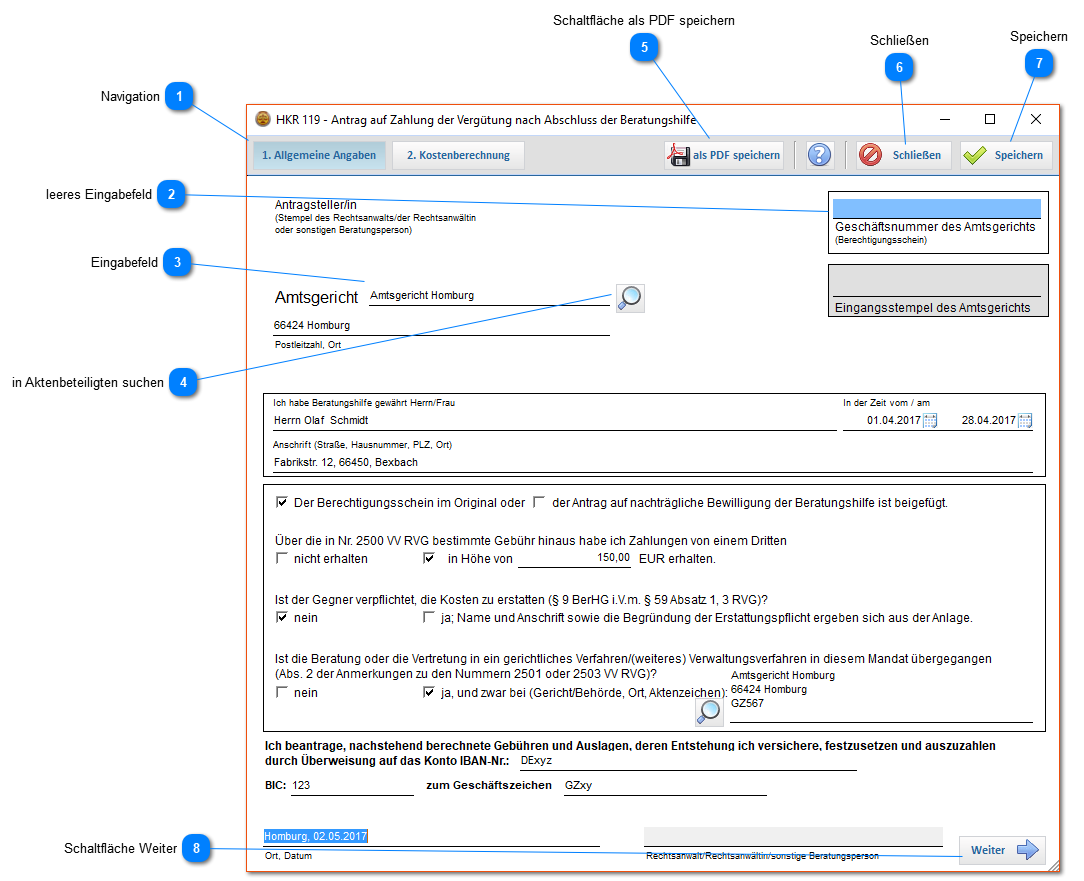Open calendar picker for start date 01.04.2017
This screenshot has width=1084, height=881.
click(x=930, y=421)
